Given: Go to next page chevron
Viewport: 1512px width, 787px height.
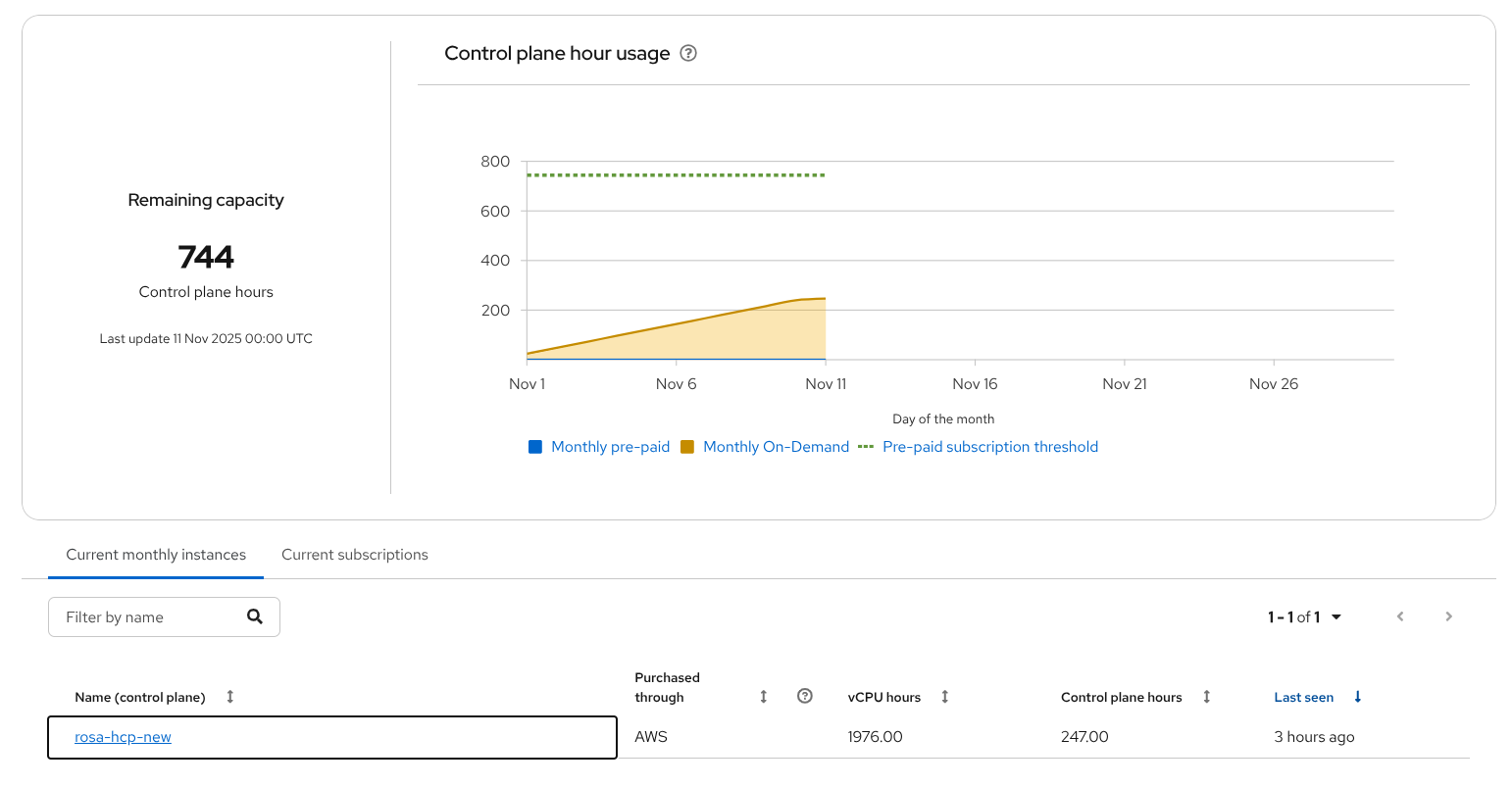Looking at the screenshot, I should coord(1448,616).
